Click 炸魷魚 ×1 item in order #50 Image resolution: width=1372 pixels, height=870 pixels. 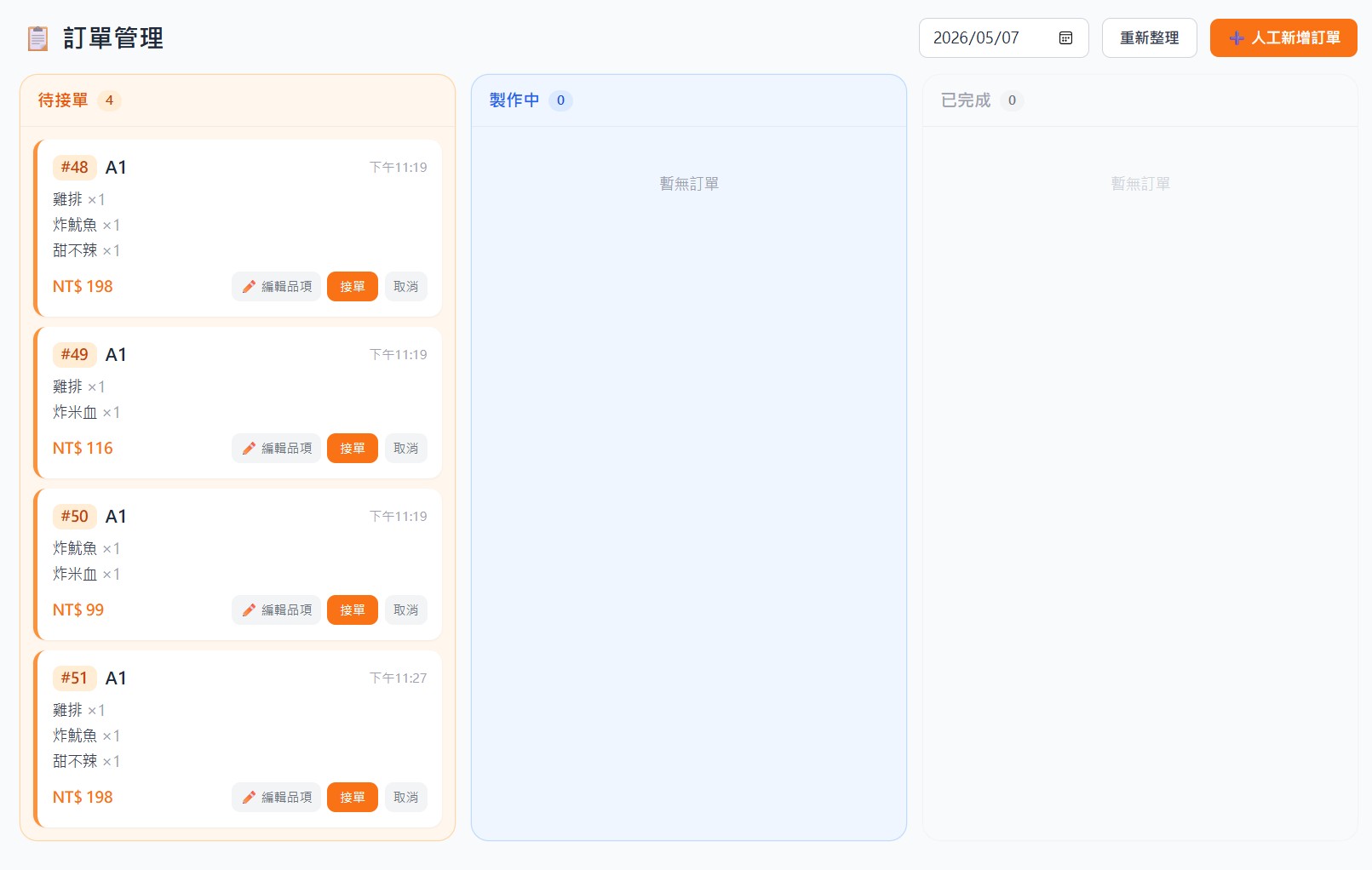(86, 549)
